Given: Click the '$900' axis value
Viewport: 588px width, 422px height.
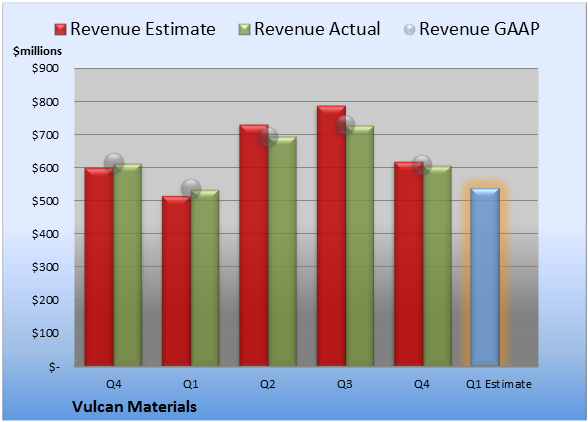Looking at the screenshot, I should (45, 68).
